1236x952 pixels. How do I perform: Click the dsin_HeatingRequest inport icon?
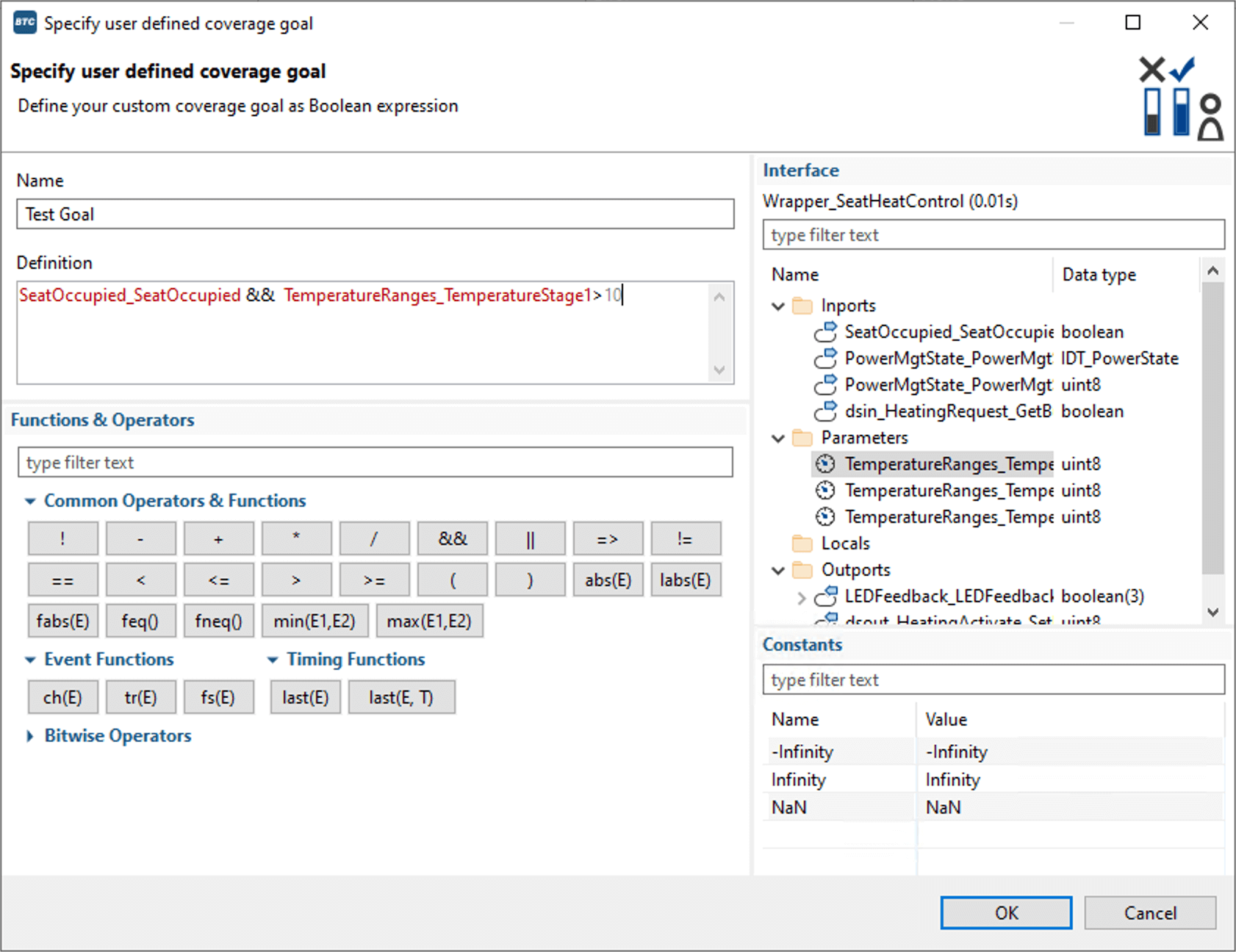[x=825, y=411]
